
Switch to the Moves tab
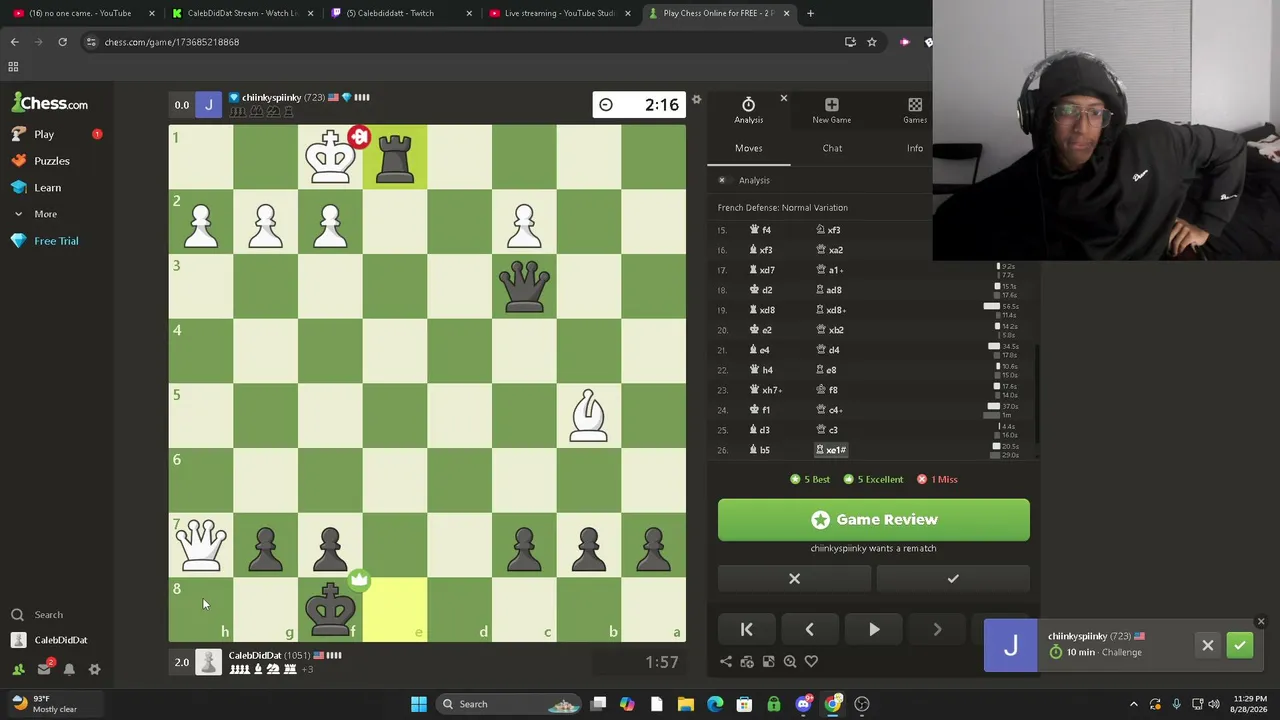click(x=748, y=148)
